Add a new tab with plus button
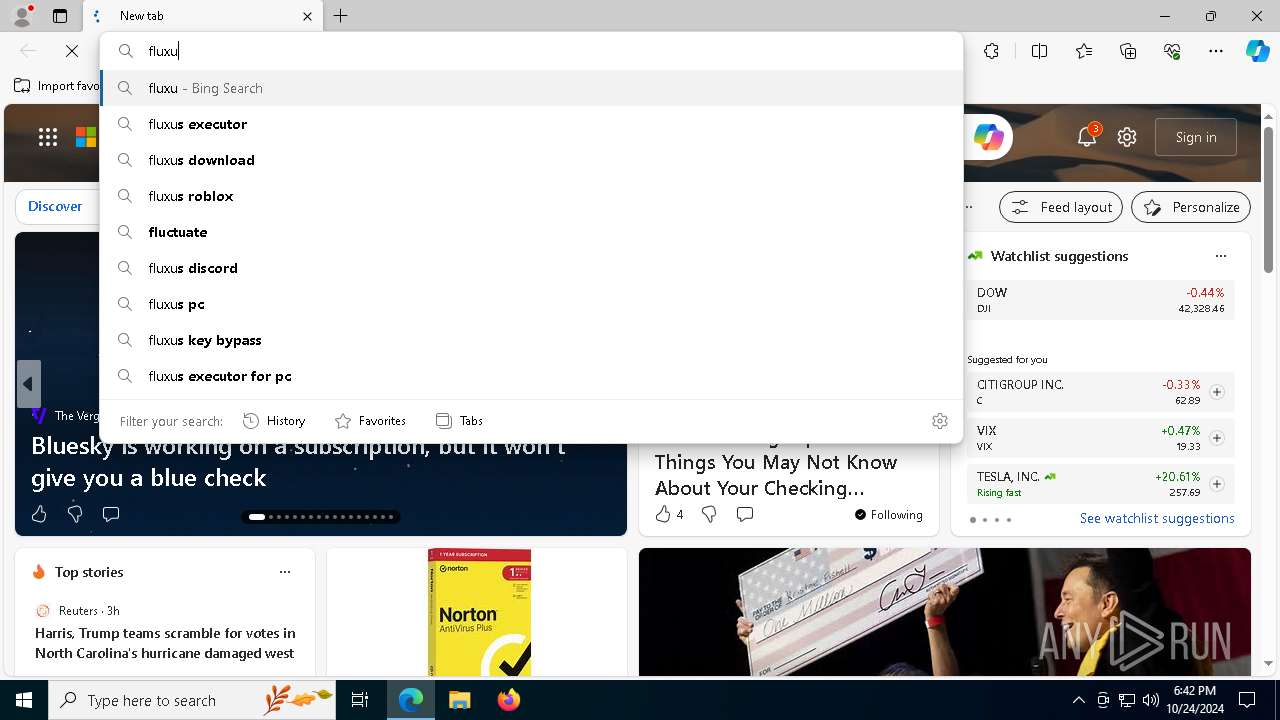Image resolution: width=1280 pixels, height=720 pixels. (341, 16)
